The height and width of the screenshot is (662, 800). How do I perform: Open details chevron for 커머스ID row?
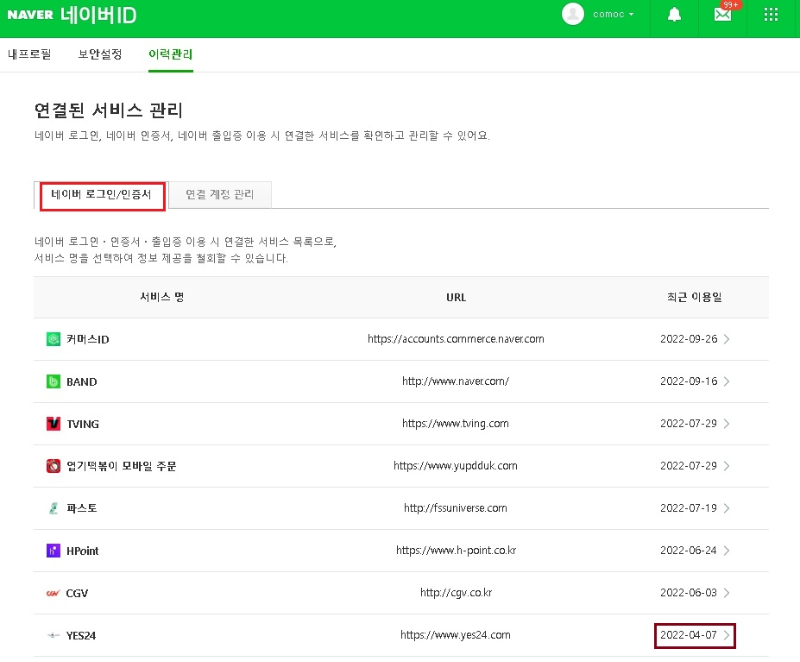(727, 339)
